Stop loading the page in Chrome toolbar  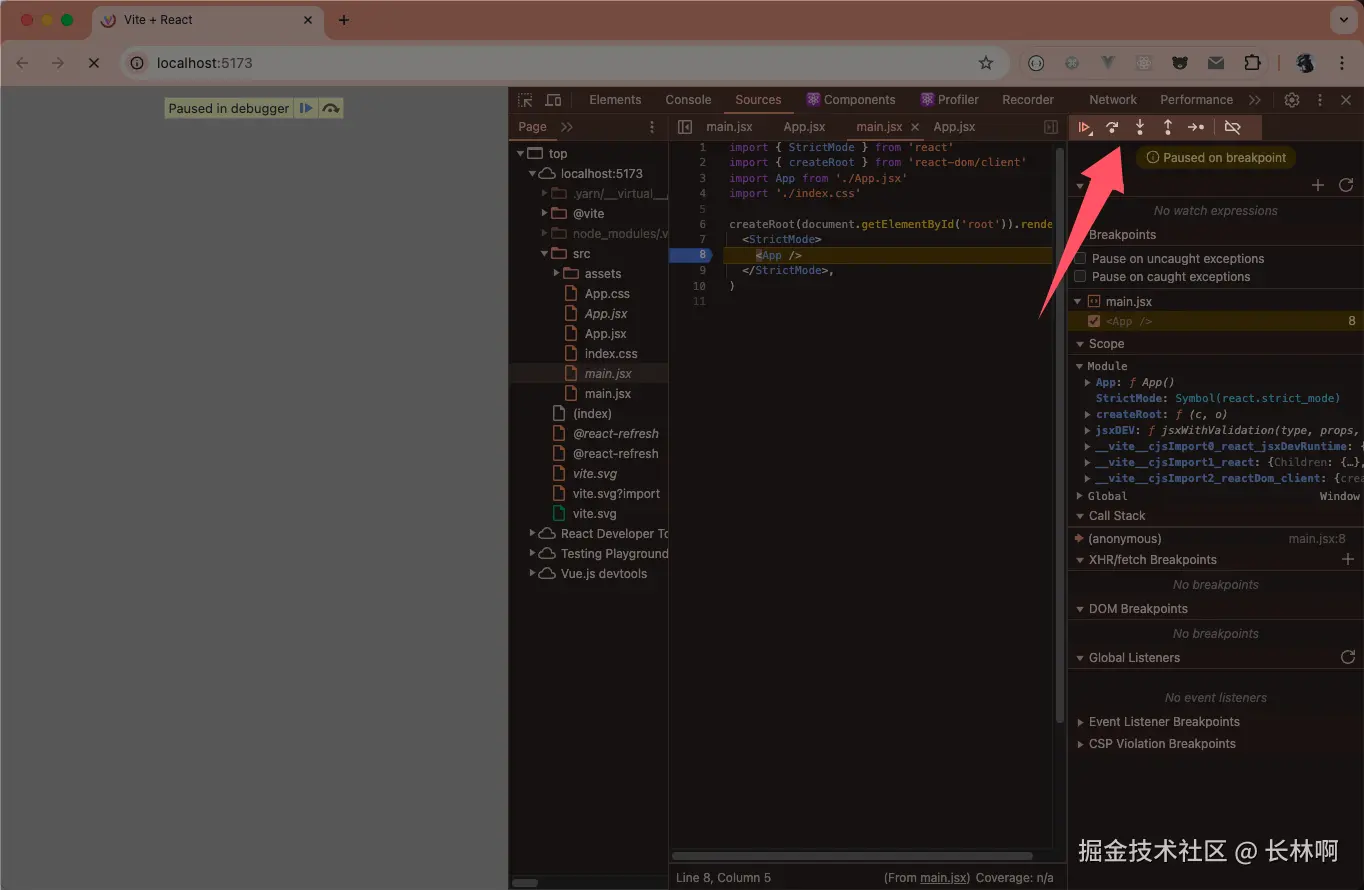click(93, 63)
